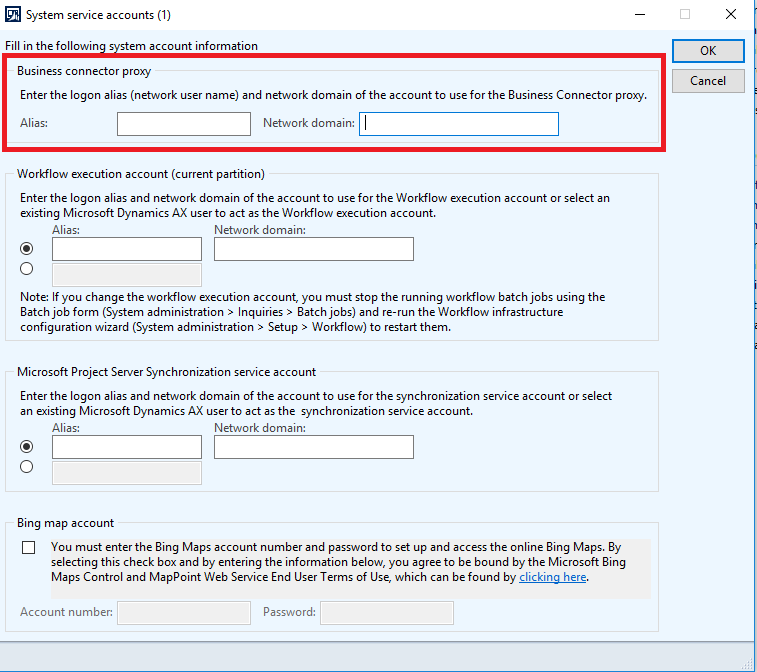Viewport: 757px width, 672px height.
Task: Select the Workflow execution Alias radio button
Action: tap(27, 249)
